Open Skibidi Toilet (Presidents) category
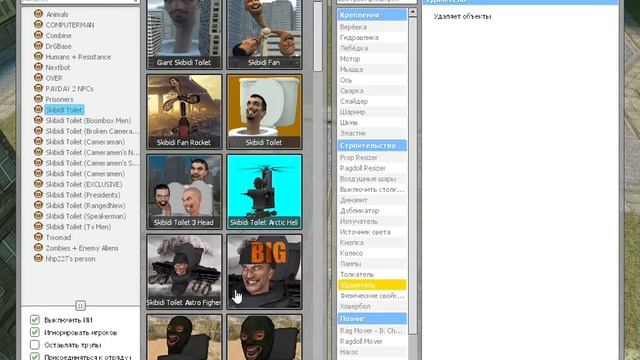 83,195
